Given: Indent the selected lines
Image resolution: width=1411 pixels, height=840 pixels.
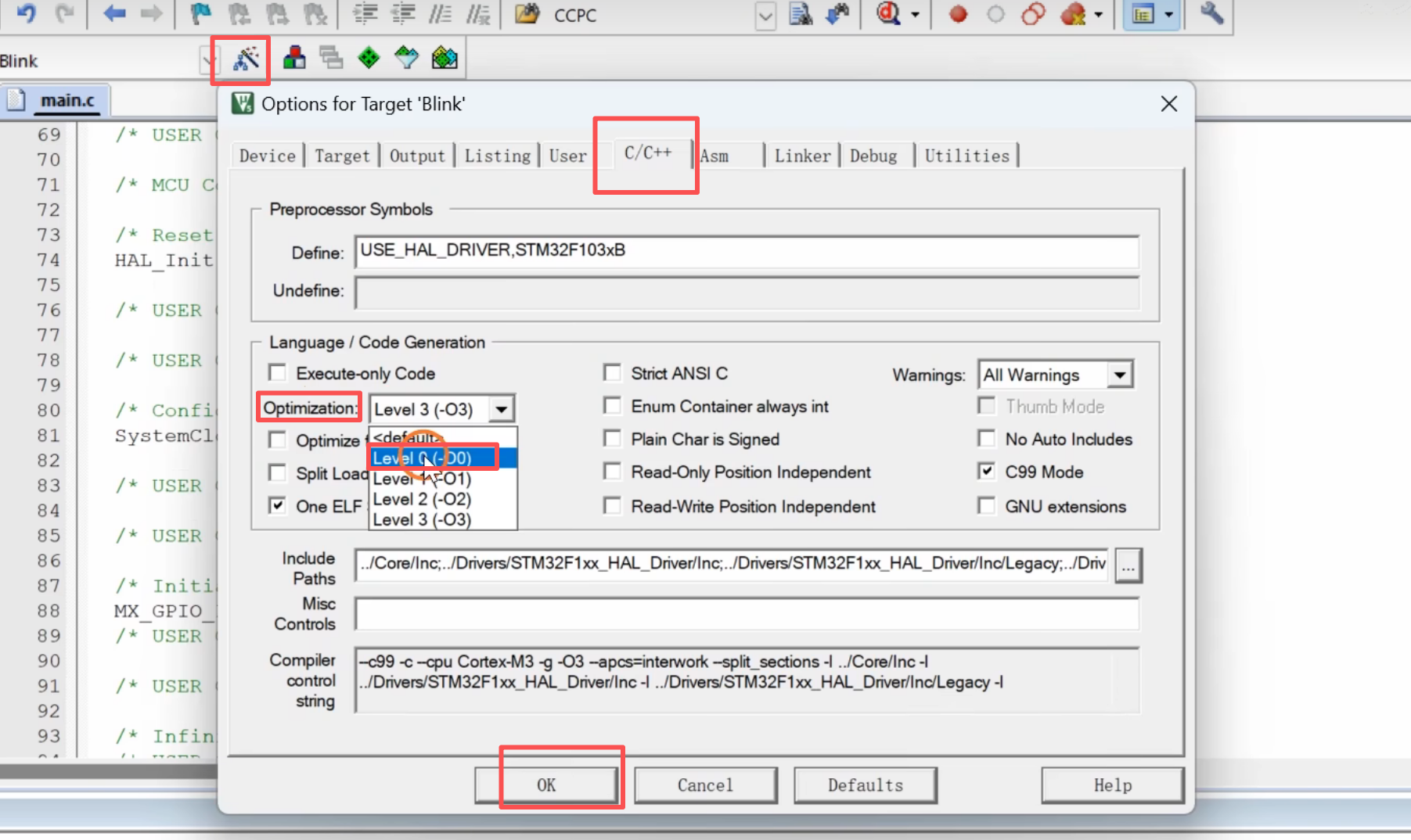Looking at the screenshot, I should click(365, 14).
